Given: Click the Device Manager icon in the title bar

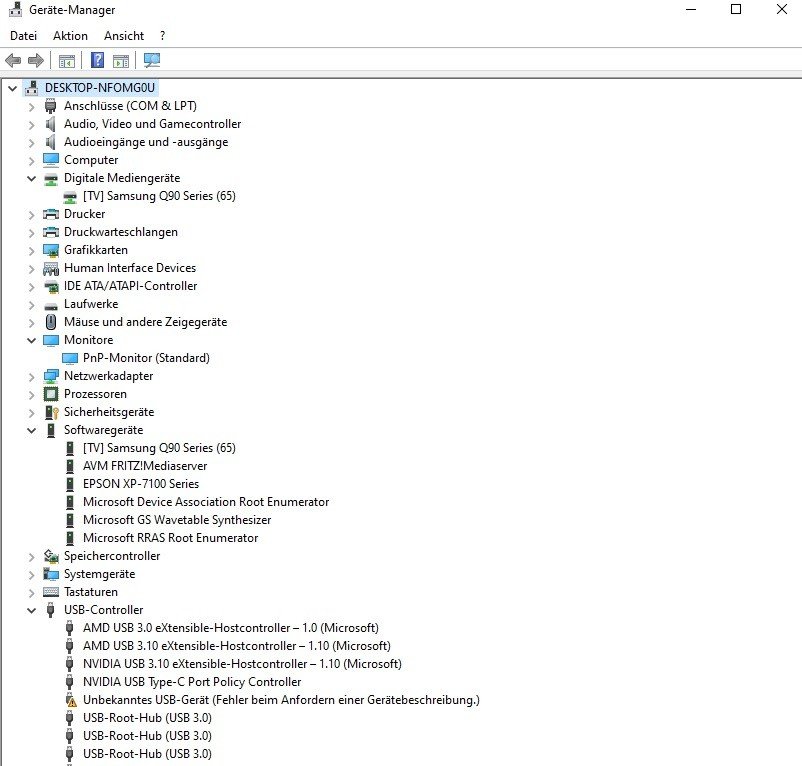Looking at the screenshot, I should coord(15,10).
